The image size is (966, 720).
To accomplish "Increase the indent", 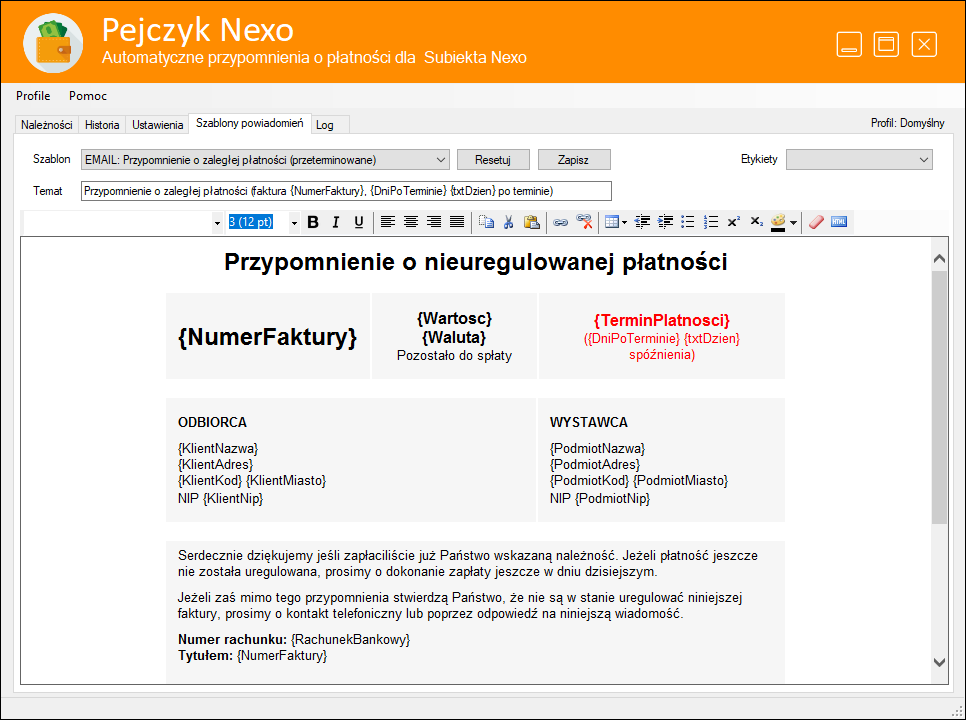I will [x=665, y=222].
